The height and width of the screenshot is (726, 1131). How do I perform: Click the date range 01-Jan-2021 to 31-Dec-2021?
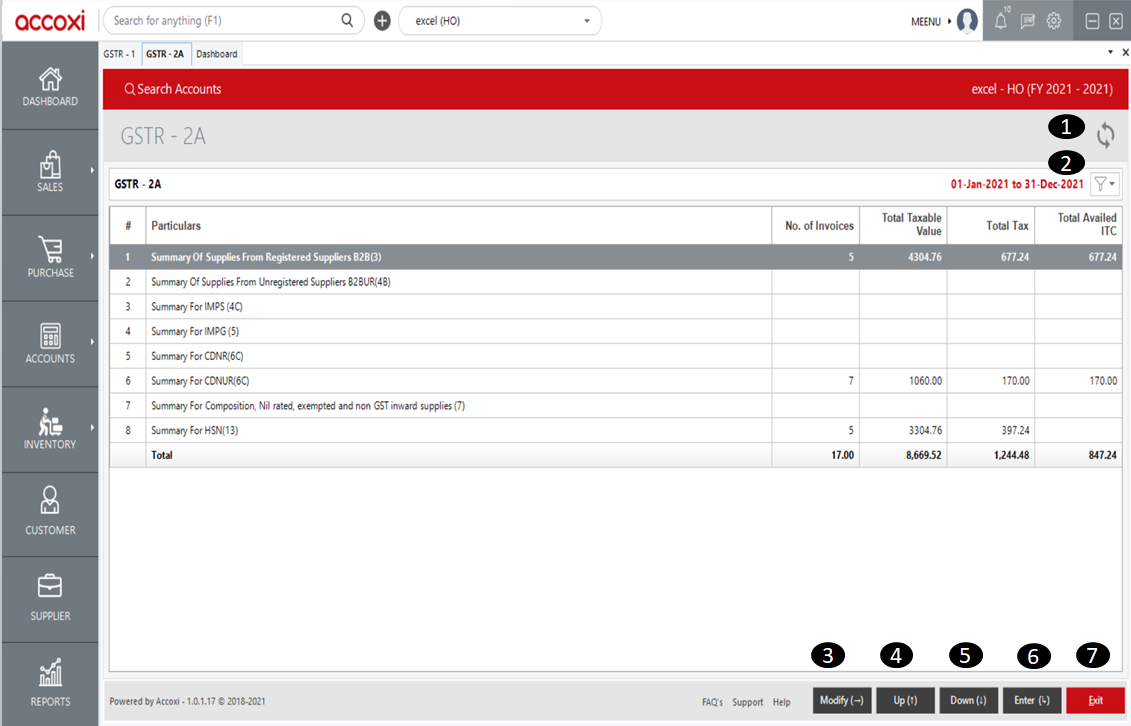(1017, 184)
